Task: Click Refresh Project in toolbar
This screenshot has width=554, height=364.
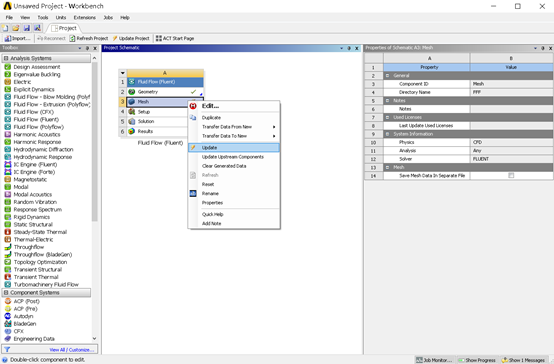Action: (x=89, y=38)
